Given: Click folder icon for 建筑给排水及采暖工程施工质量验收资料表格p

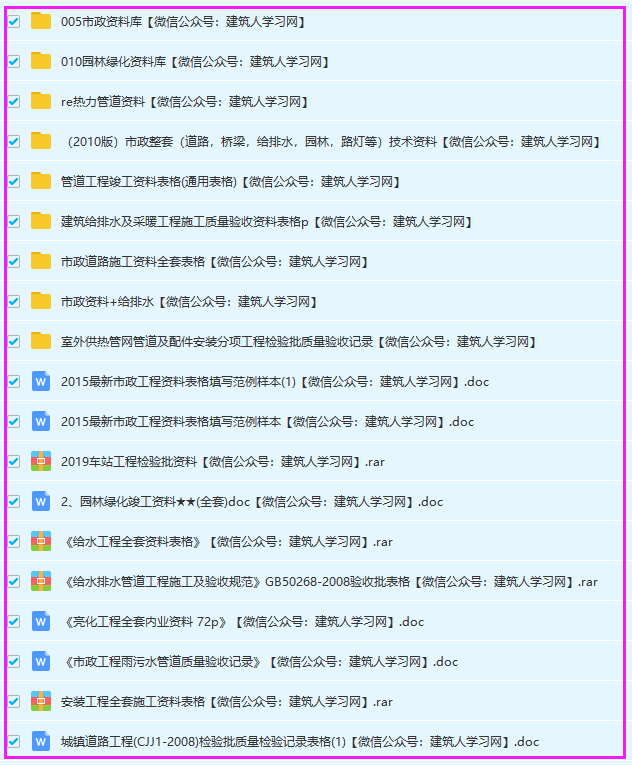Looking at the screenshot, I should point(41,221).
